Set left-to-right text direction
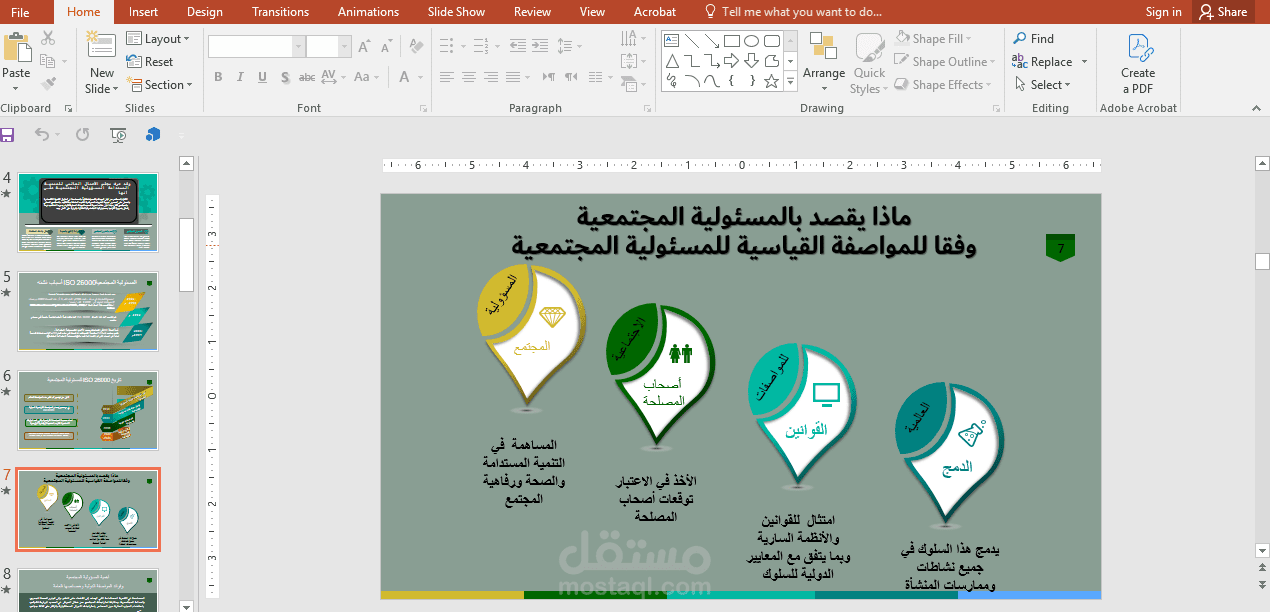This screenshot has width=1270, height=612. coord(549,77)
